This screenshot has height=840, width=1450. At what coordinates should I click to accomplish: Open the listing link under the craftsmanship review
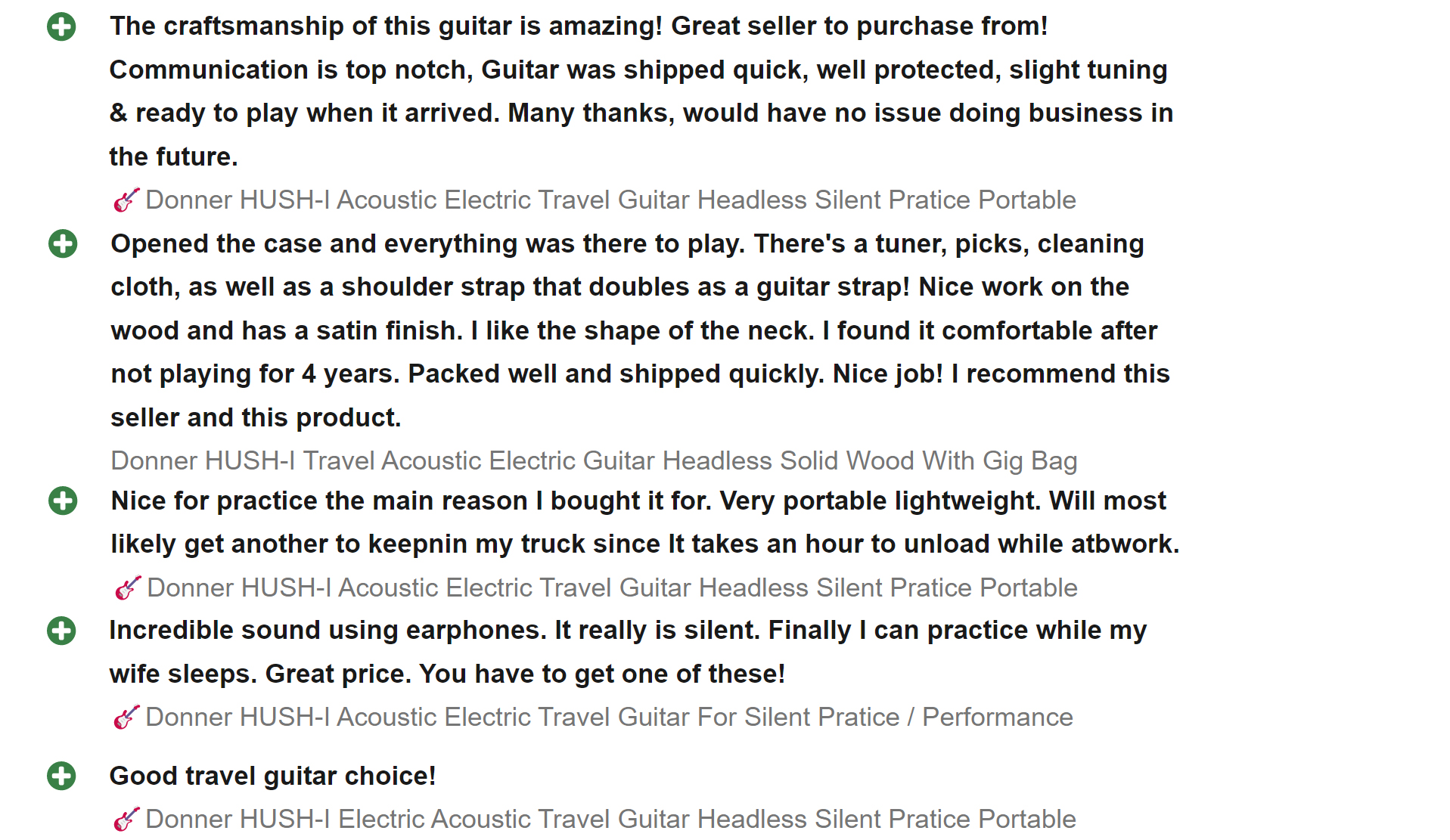(610, 200)
